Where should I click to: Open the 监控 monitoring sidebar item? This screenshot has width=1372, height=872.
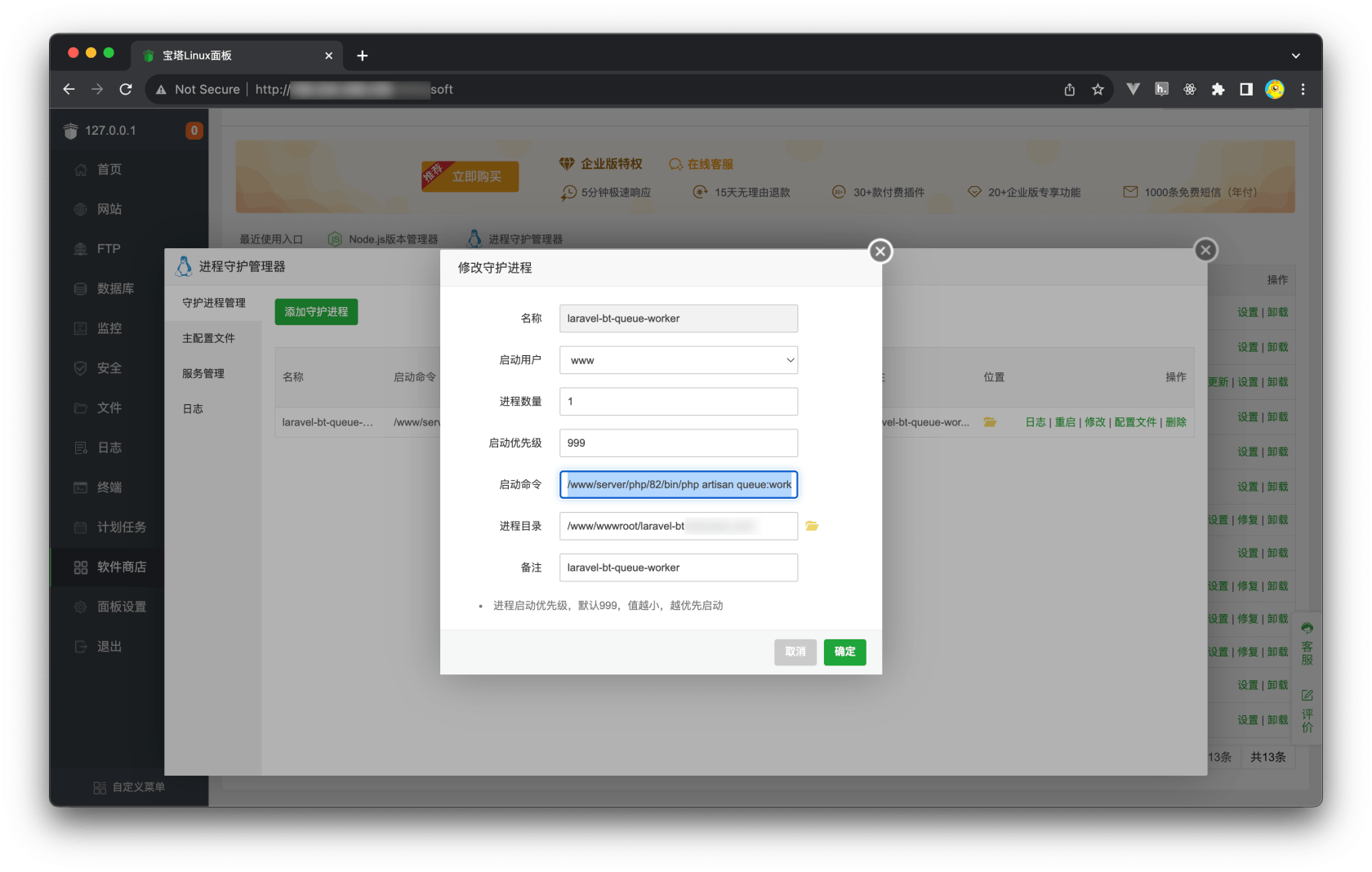point(109,328)
